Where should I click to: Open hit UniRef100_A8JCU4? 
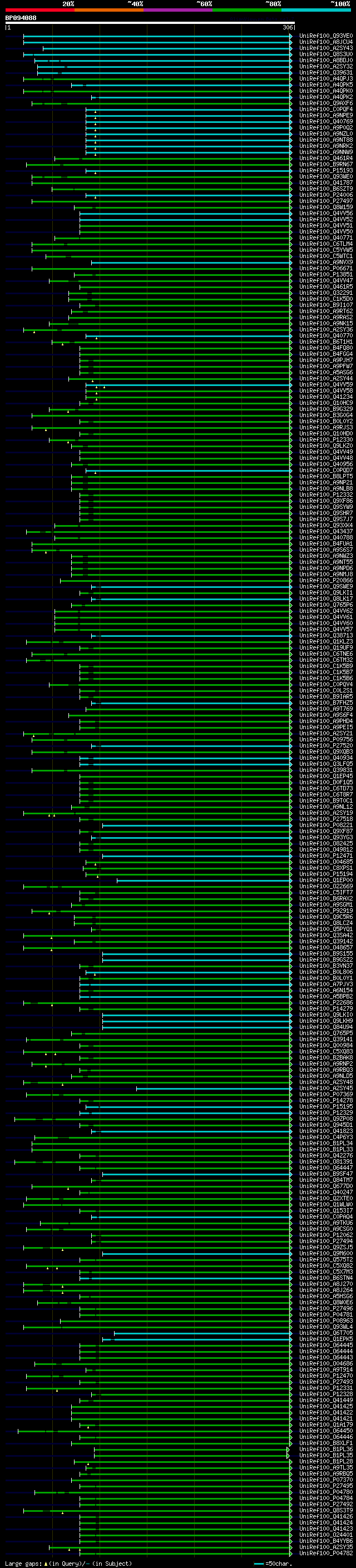click(326, 42)
